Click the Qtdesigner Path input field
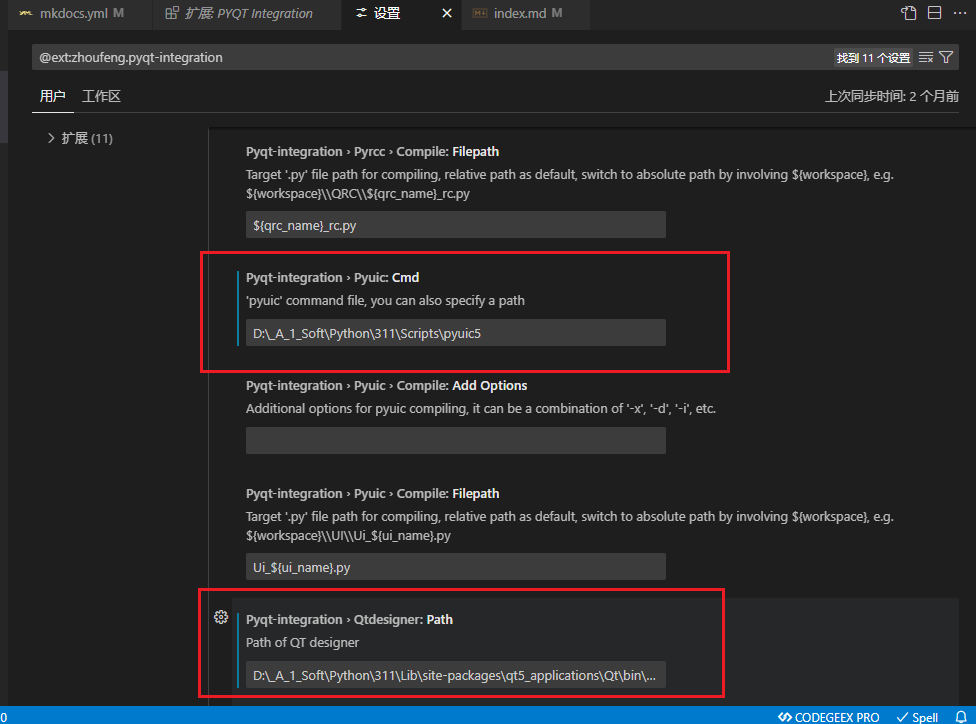The image size is (976, 724). 455,675
